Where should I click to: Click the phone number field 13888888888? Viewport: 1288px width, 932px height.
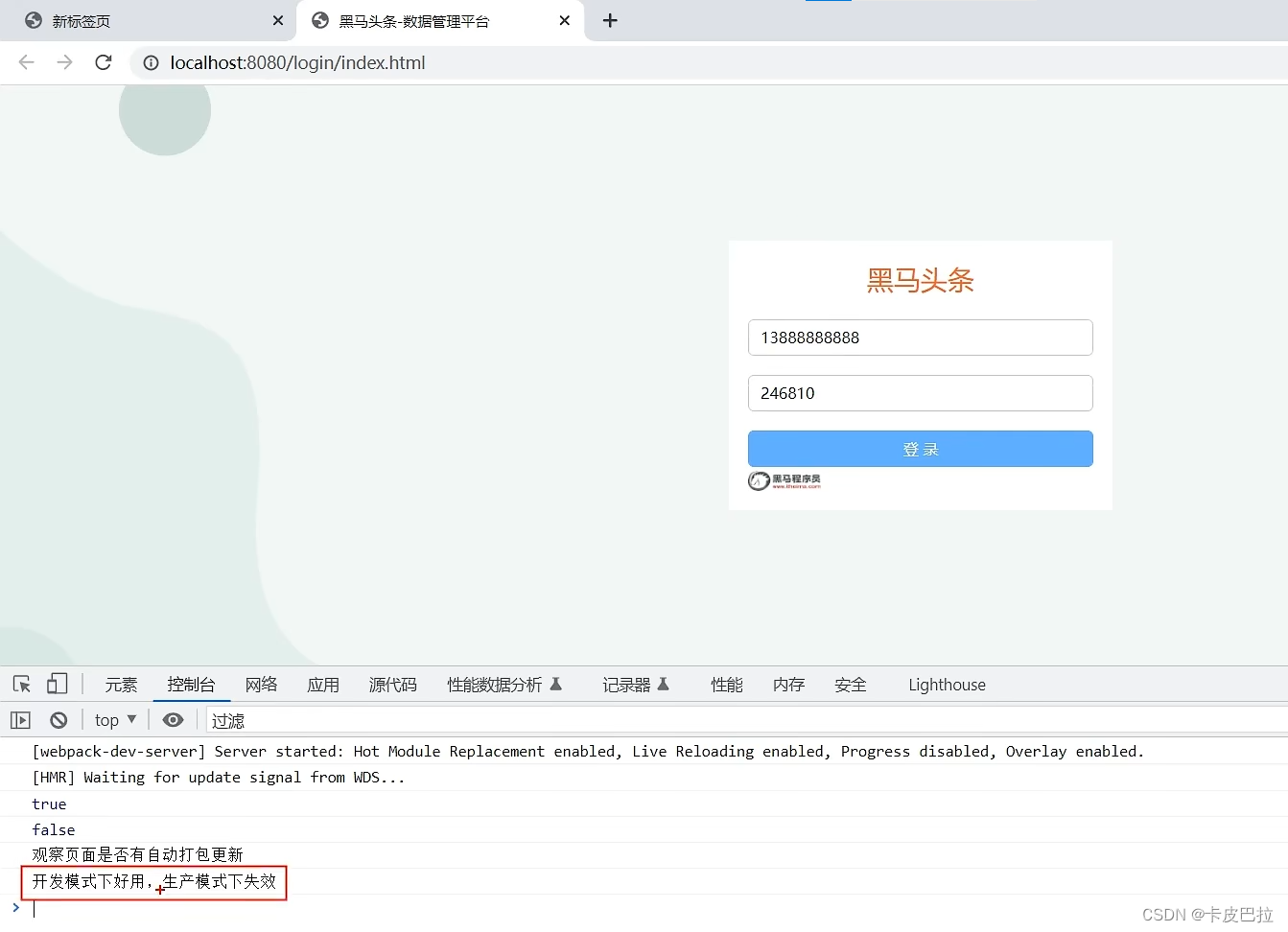click(920, 338)
